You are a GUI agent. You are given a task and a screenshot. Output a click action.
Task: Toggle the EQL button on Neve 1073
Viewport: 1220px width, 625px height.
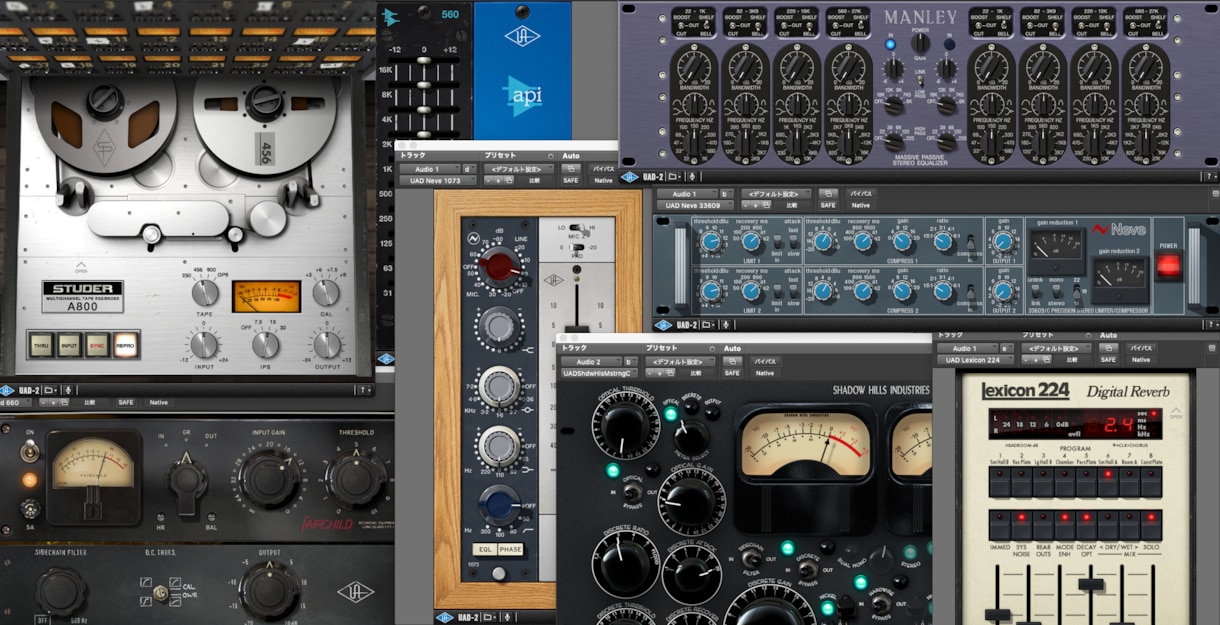click(x=485, y=550)
